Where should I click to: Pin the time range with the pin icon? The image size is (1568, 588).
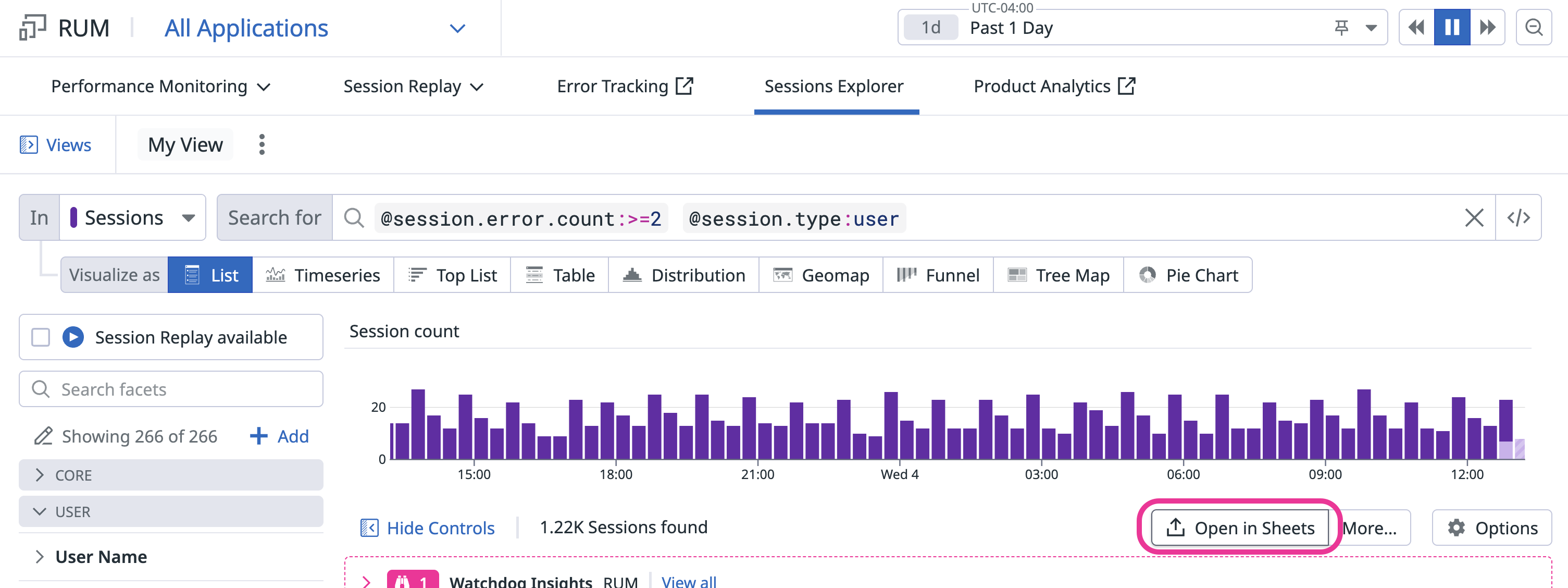(x=1341, y=28)
